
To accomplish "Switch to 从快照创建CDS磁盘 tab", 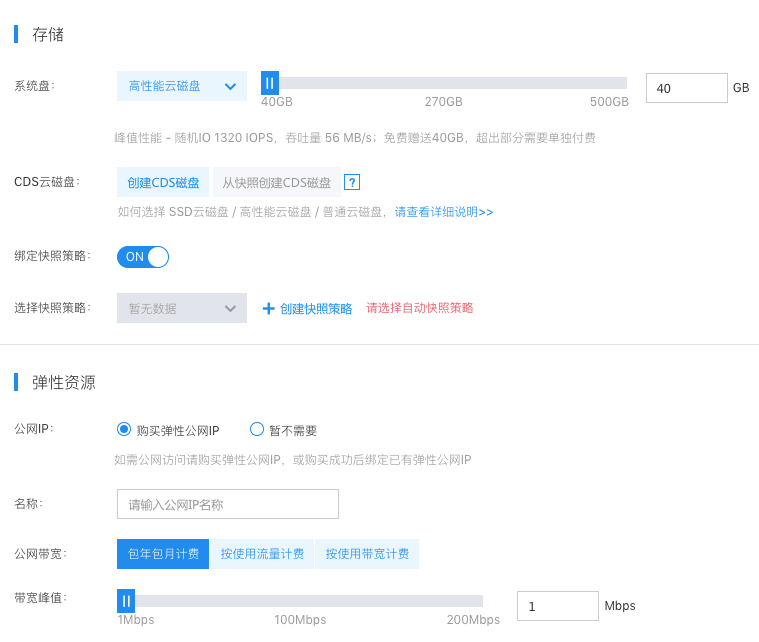I will click(276, 182).
